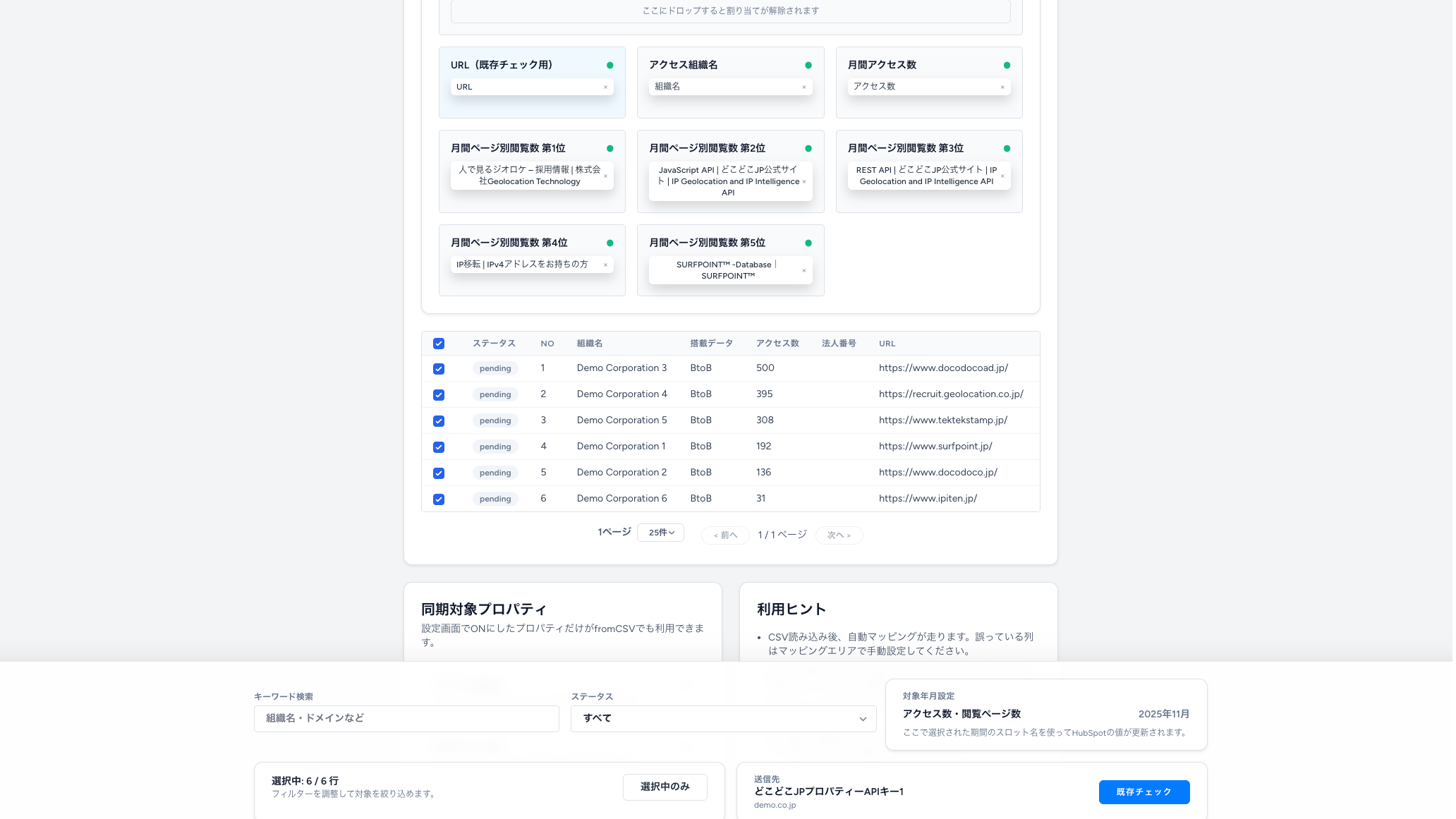This screenshot has height=819, width=1456.
Task: Uncheck the Demo Corporation 2 row
Action: tap(439, 473)
